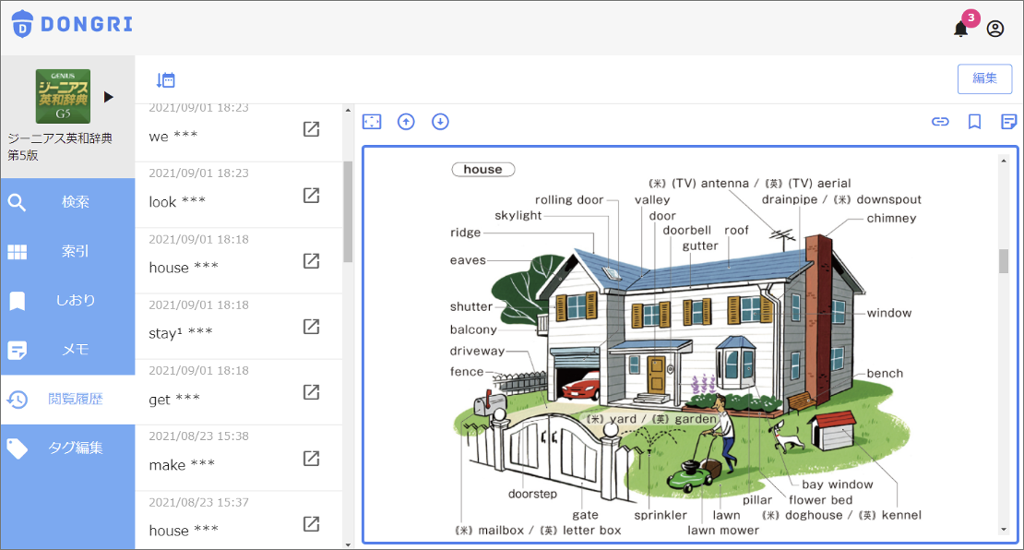
Task: Open the 'make' entry external-link icon
Action: tap(312, 459)
